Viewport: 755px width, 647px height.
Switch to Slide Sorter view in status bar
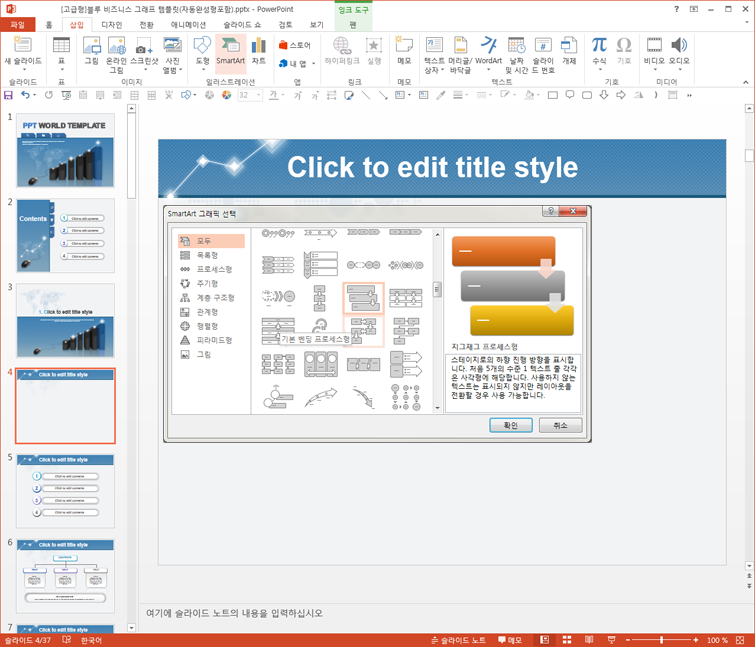click(x=567, y=640)
